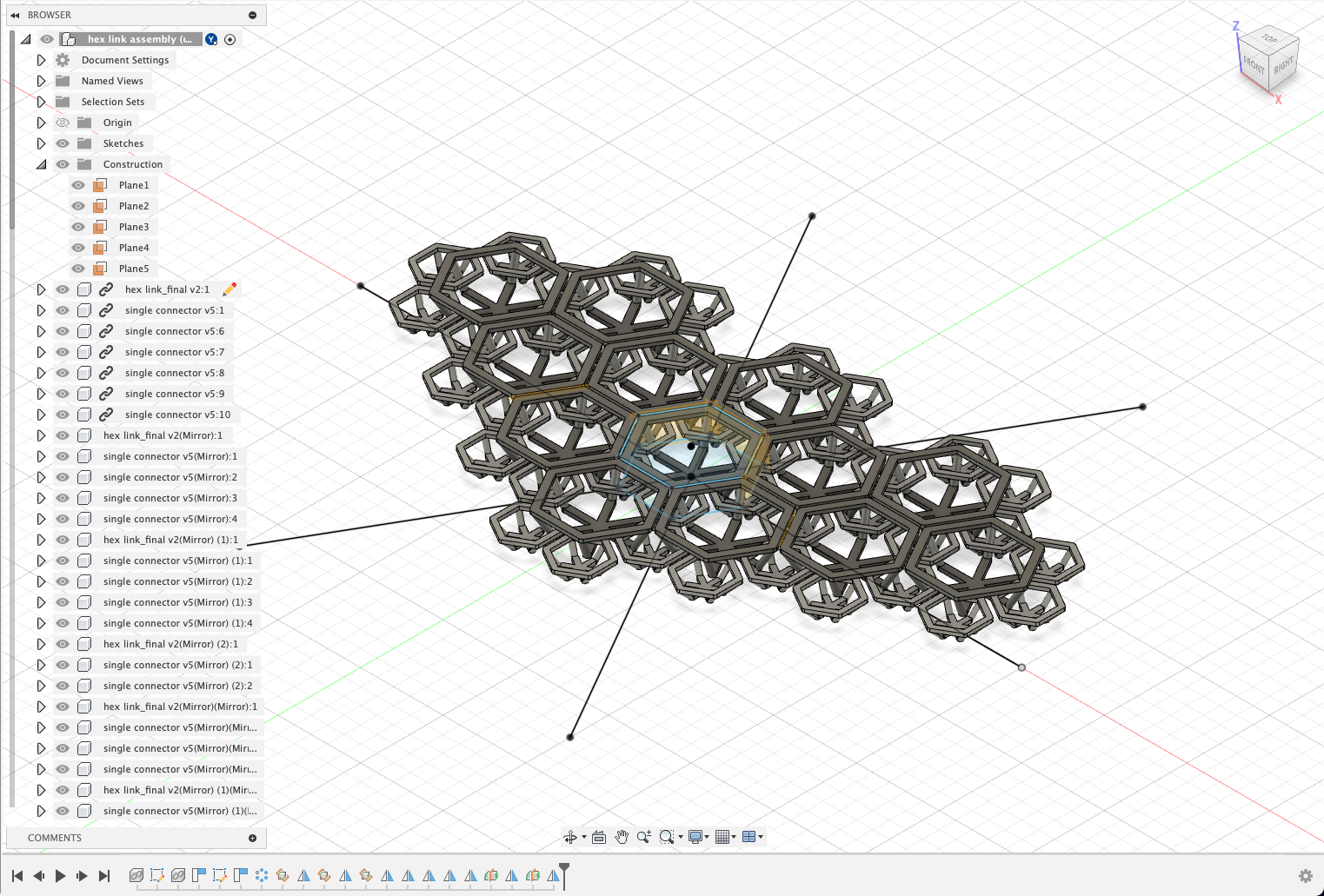Toggle visibility of Plane1
1324x896 pixels.
coord(77,184)
